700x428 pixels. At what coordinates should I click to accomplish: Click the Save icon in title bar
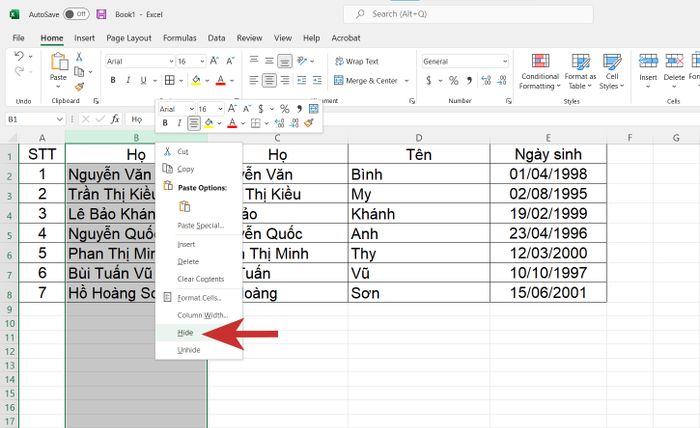(101, 14)
